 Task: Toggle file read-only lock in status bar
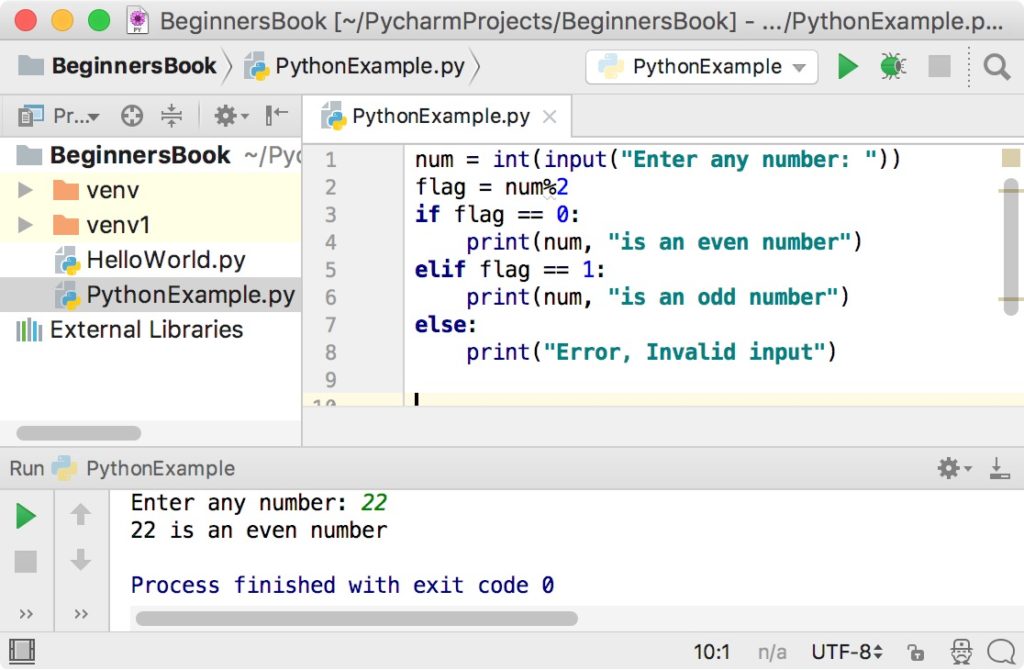[918, 652]
